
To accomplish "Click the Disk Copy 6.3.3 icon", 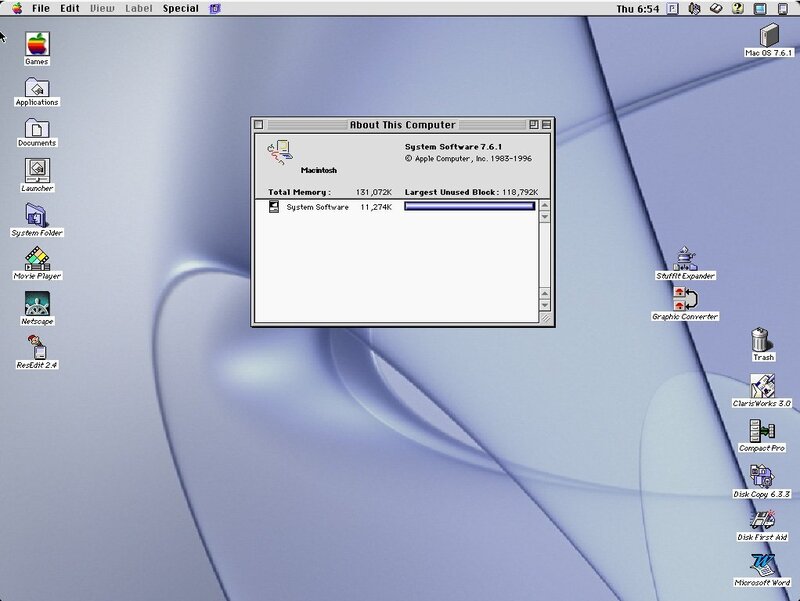I will coord(763,475).
